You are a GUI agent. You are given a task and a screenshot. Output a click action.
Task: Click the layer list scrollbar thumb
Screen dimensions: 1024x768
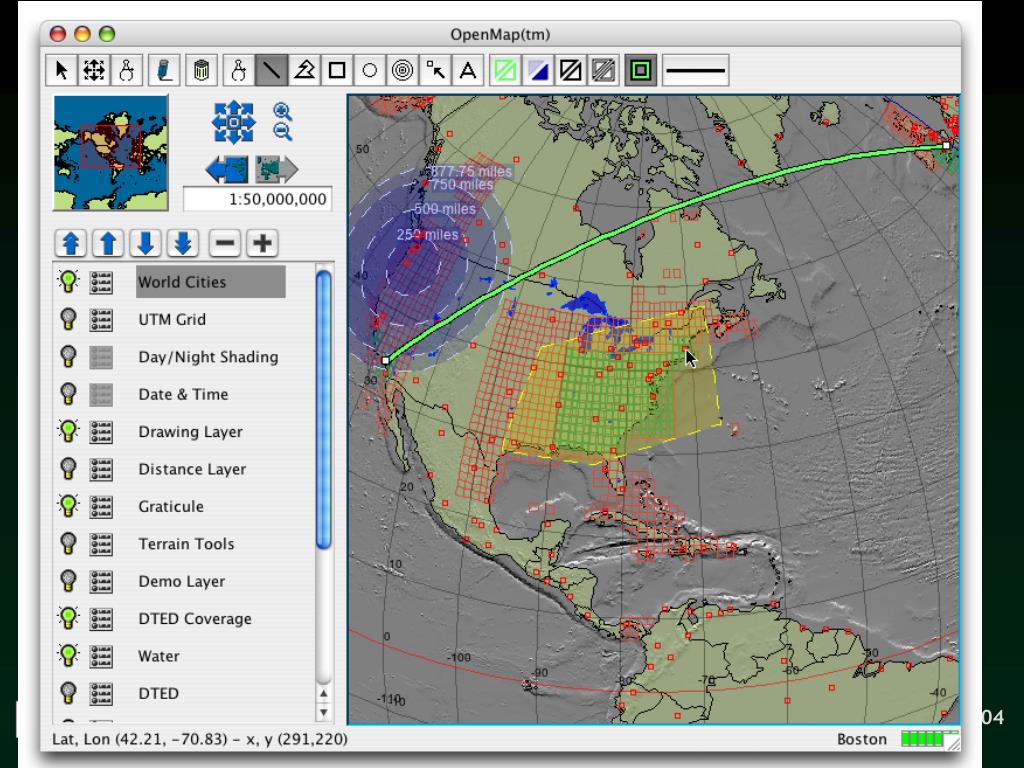[323, 409]
